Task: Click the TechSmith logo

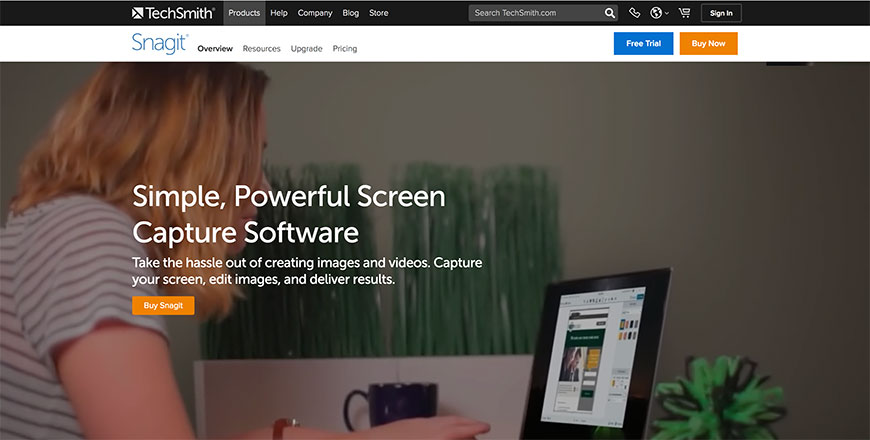Action: tap(173, 13)
